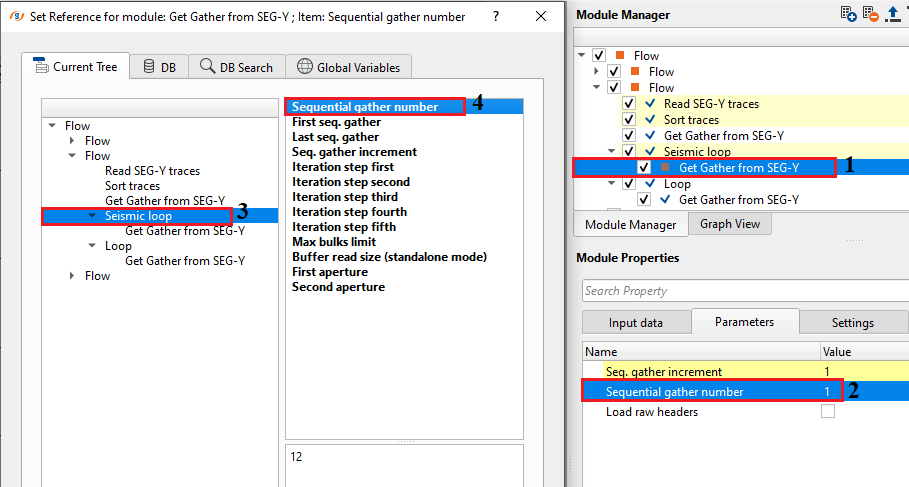The height and width of the screenshot is (487, 909).
Task: Click the brown square icon on the highlighted Get Gather row
Action: tap(665, 168)
